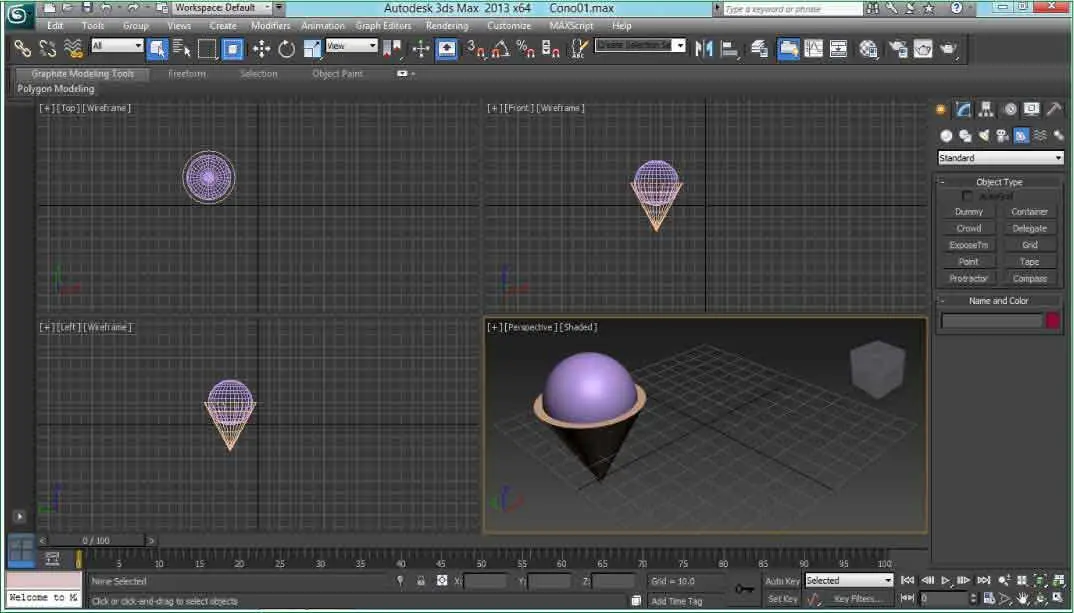Image resolution: width=1074 pixels, height=613 pixels.
Task: Open the Graph Editors menu
Action: tap(383, 25)
